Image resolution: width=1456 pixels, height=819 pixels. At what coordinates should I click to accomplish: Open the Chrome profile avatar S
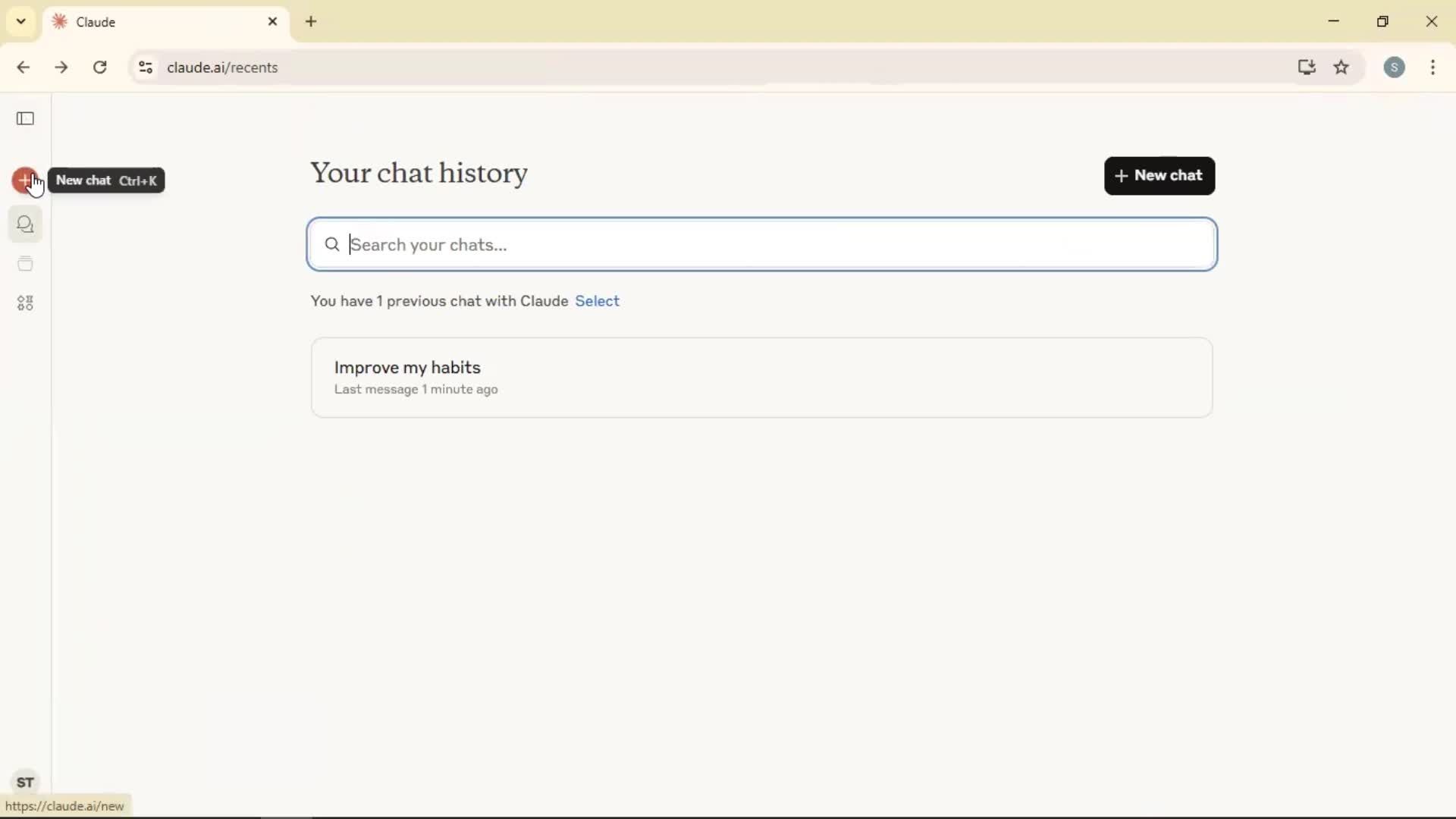1394,67
